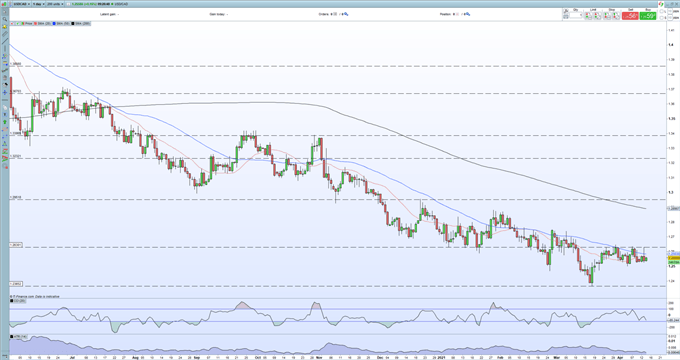
Task: Click the first Limit order icon
Action: click(x=588, y=16)
